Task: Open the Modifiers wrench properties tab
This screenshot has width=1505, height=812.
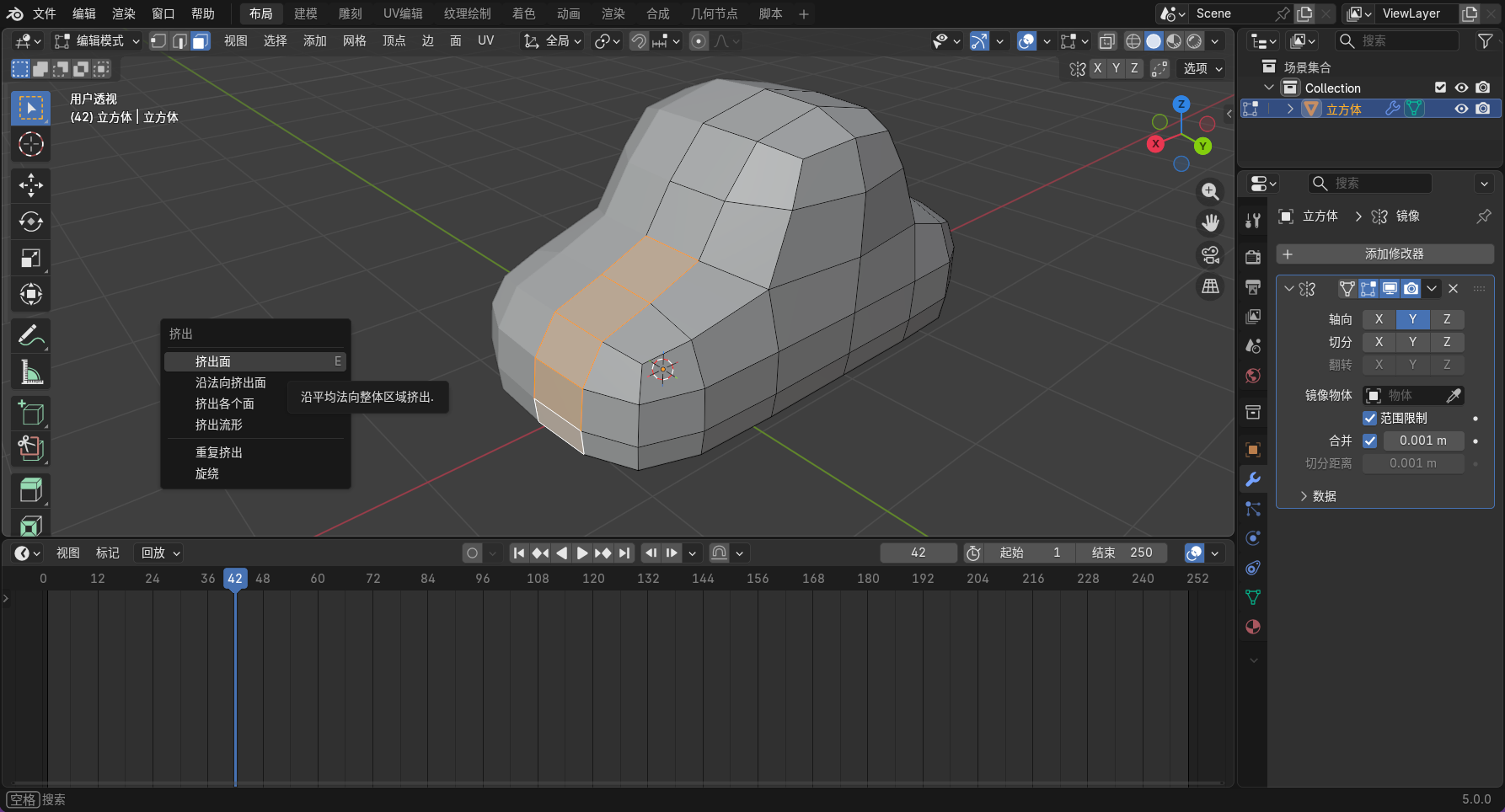Action: (1253, 479)
